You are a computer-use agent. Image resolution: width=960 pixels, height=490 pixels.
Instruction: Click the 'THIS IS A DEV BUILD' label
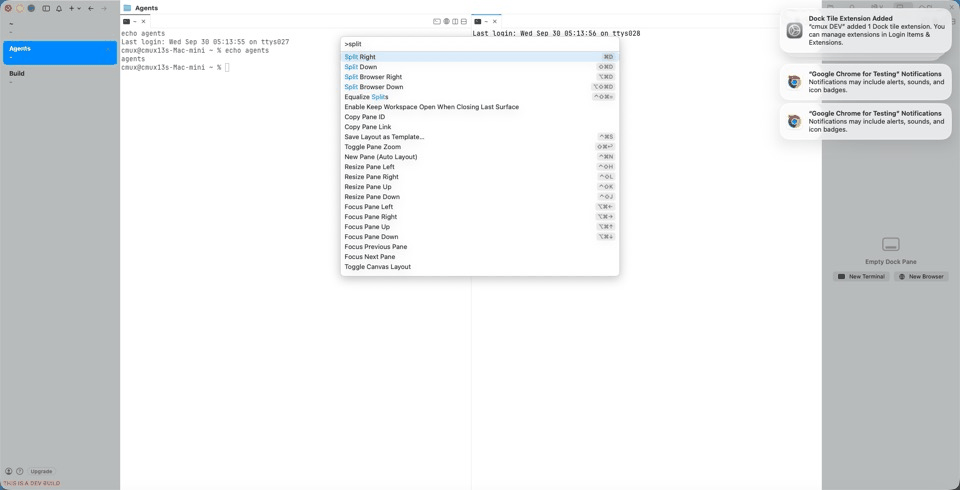click(x=32, y=483)
